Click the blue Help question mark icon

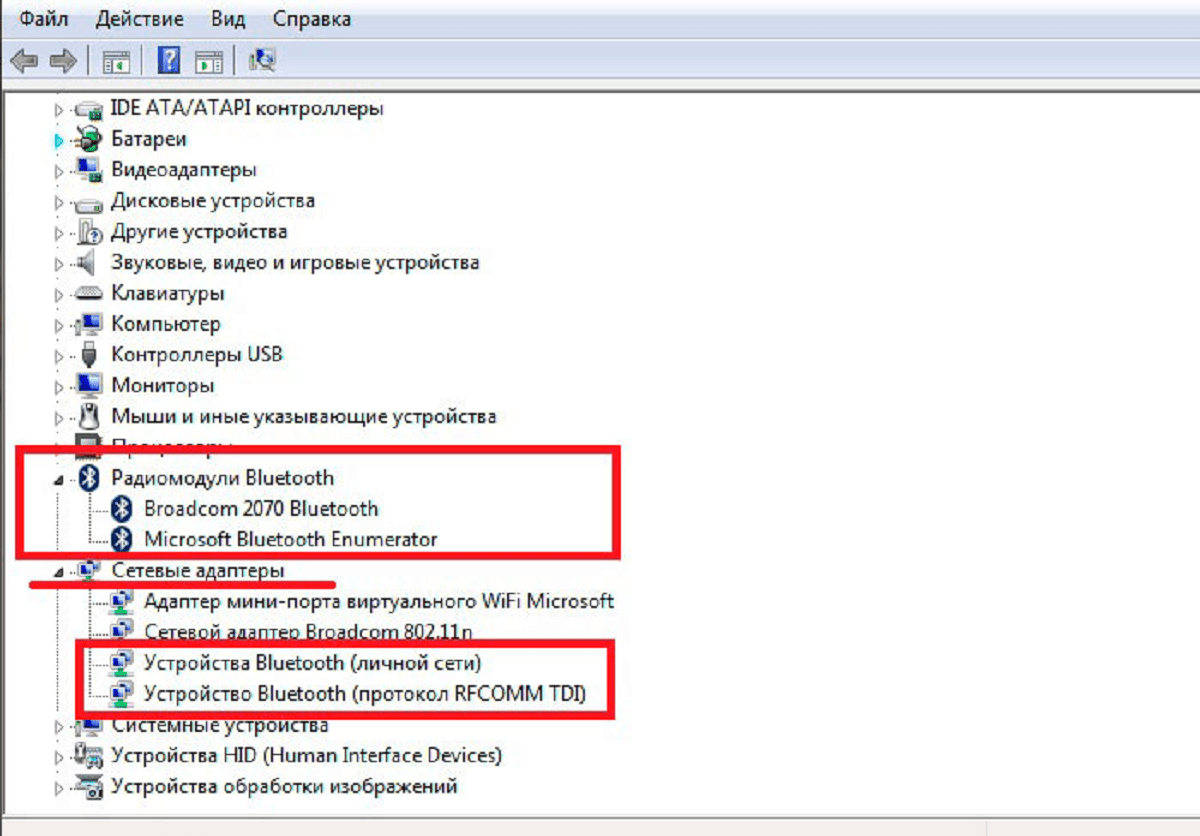point(169,61)
